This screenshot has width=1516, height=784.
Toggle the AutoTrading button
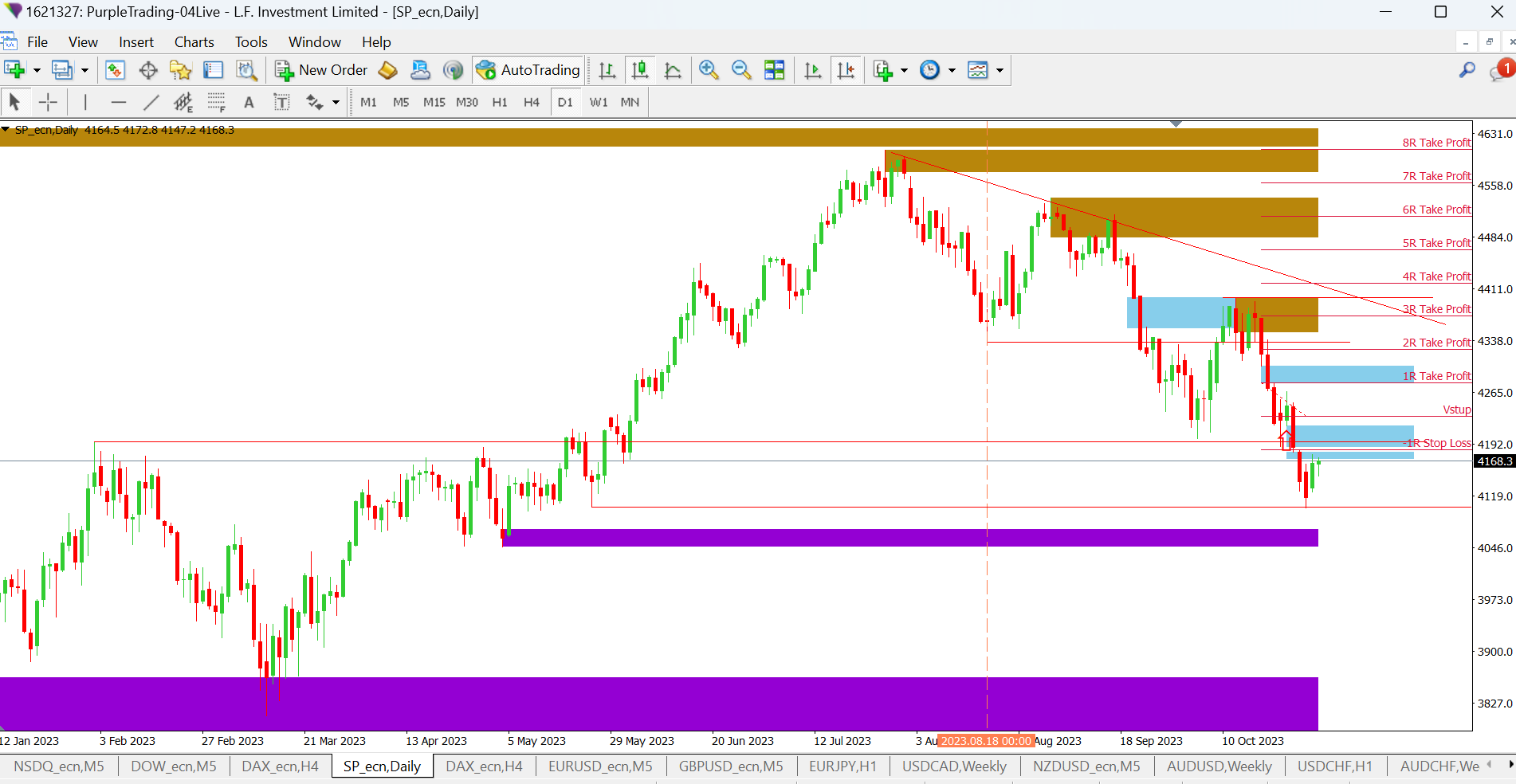(x=528, y=70)
